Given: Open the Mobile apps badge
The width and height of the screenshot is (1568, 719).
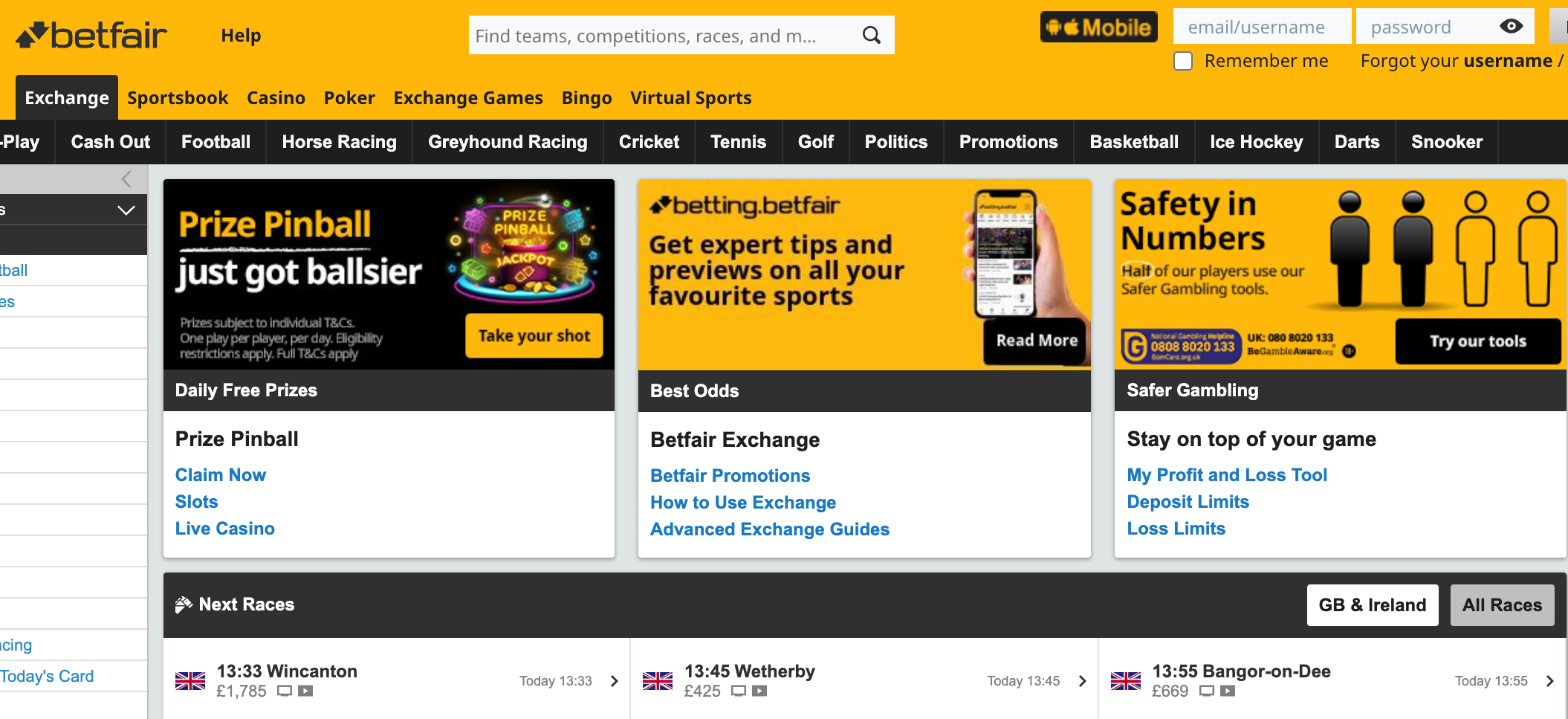Looking at the screenshot, I should coord(1098,28).
